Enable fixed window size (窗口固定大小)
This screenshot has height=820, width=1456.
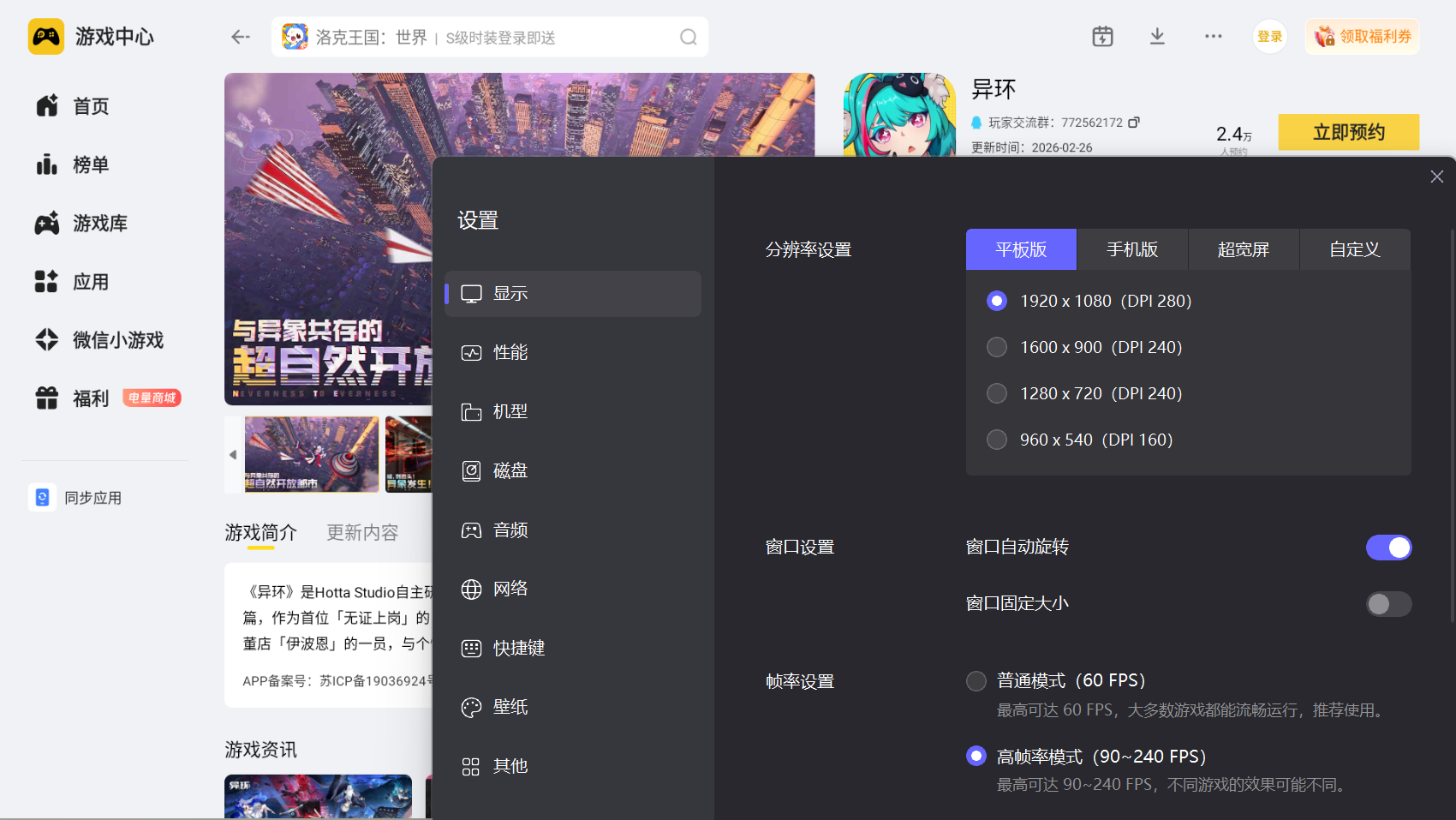[x=1387, y=604]
